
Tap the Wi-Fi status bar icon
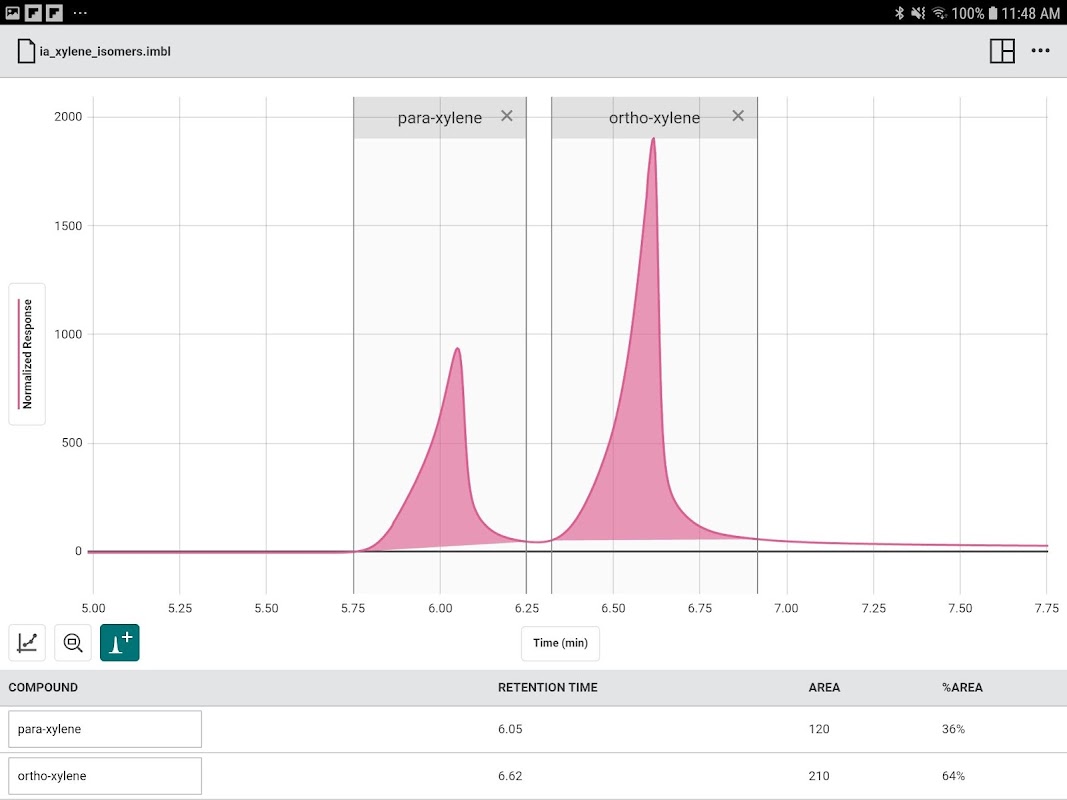(939, 13)
